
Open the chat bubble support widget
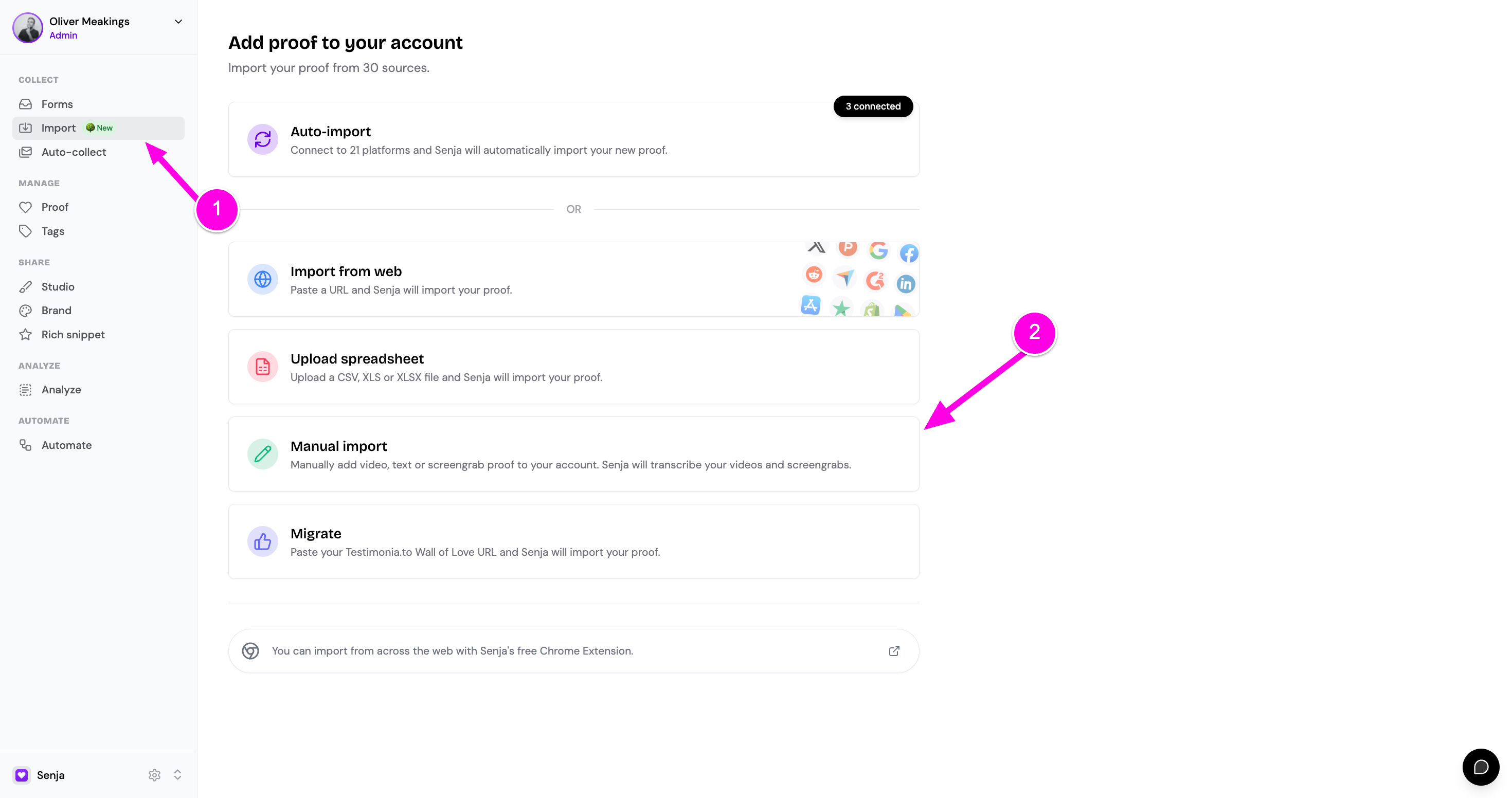[1480, 767]
